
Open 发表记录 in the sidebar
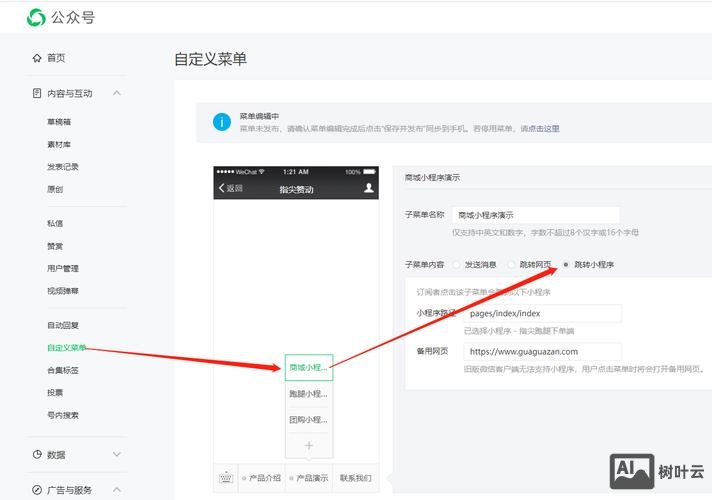pos(63,167)
